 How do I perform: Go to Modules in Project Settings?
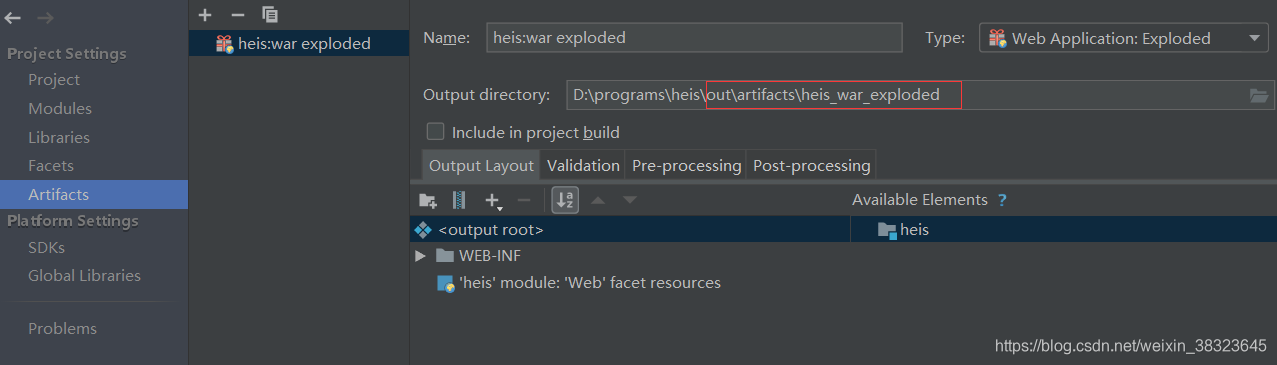click(x=60, y=108)
